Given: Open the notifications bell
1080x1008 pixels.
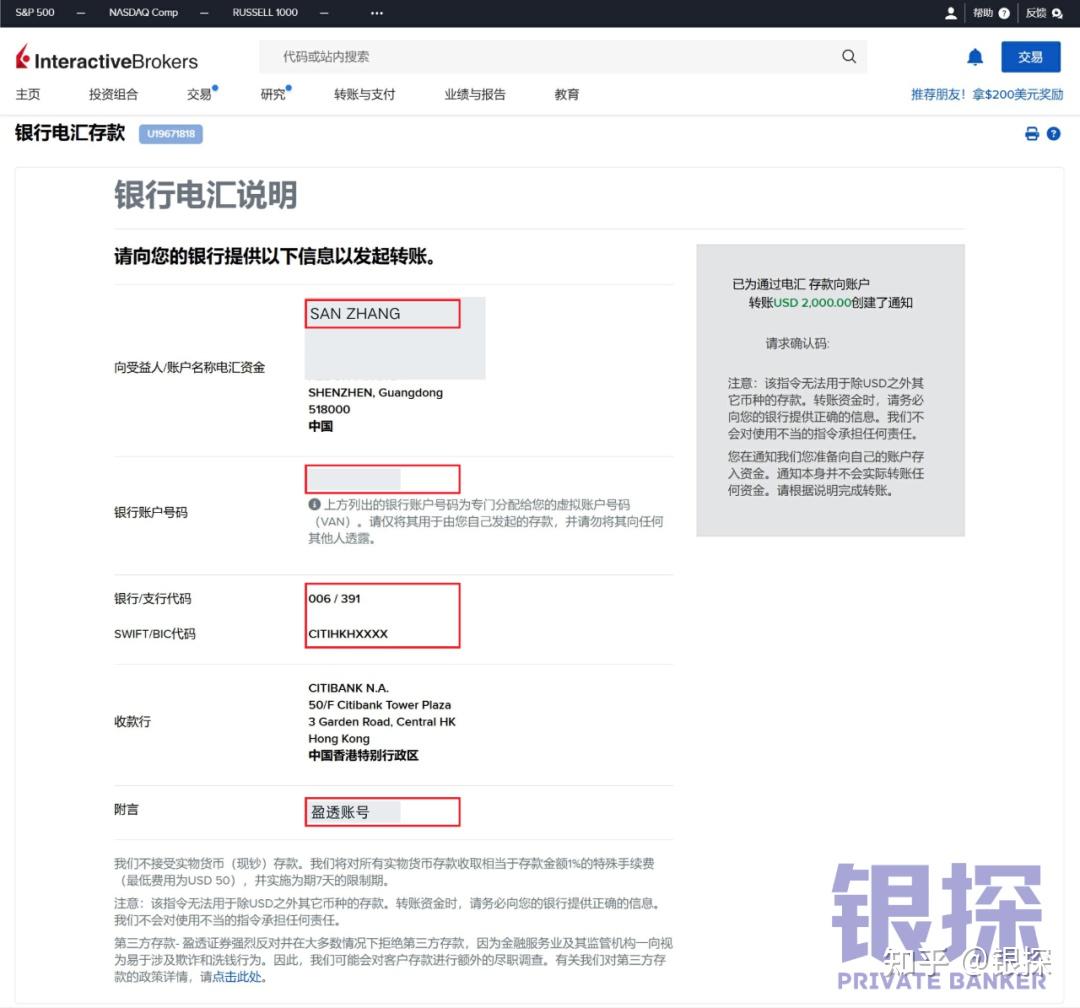Looking at the screenshot, I should (975, 57).
